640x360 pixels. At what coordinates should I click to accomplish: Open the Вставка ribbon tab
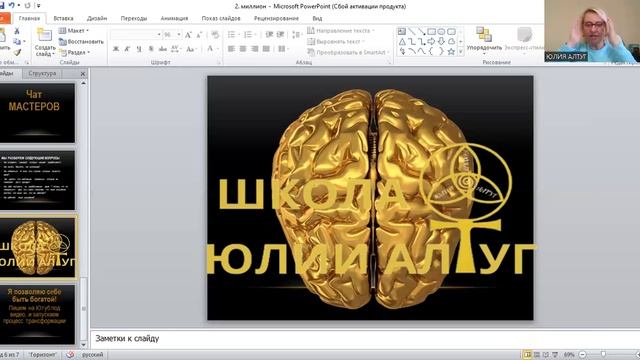click(63, 18)
